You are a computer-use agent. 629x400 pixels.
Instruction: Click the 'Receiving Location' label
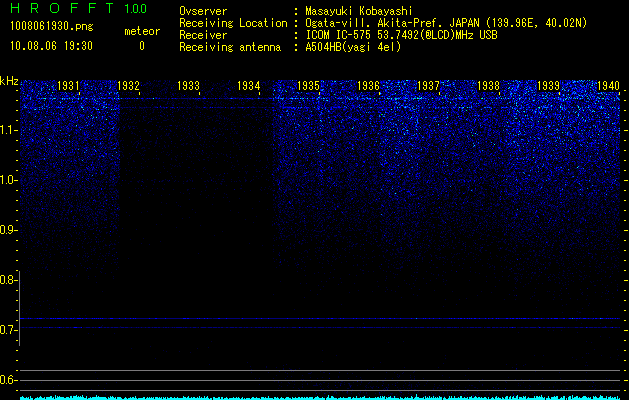click(233, 23)
